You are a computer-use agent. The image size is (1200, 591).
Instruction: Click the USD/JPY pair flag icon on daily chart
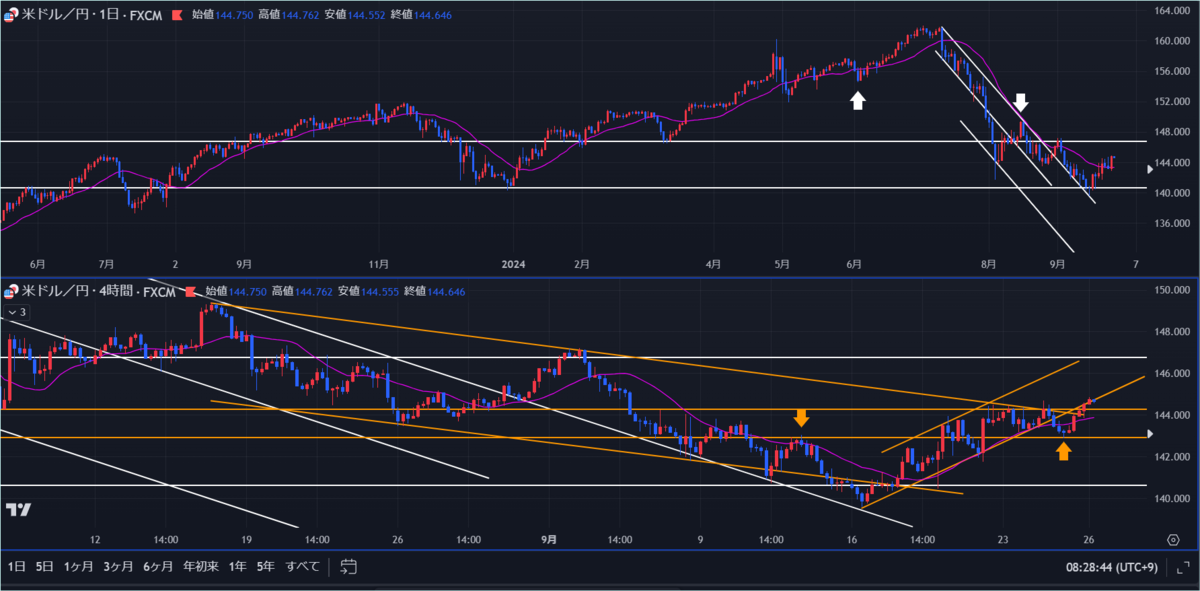[x=10, y=15]
